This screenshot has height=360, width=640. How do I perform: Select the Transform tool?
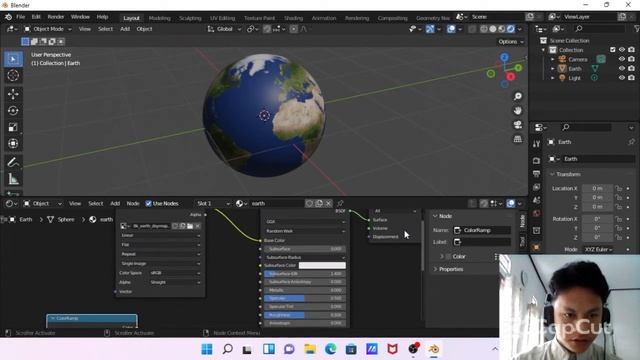point(13,143)
